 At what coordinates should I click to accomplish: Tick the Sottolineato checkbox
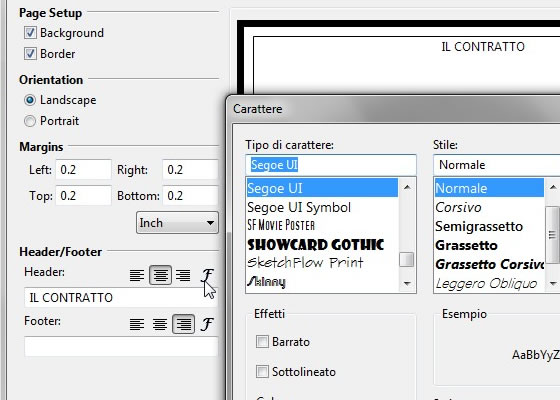point(262,371)
